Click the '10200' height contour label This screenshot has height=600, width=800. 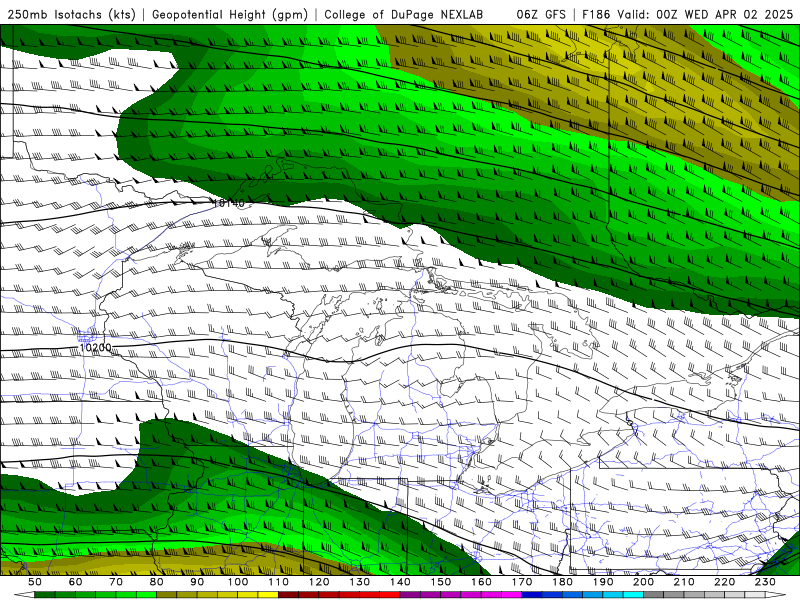(95, 348)
